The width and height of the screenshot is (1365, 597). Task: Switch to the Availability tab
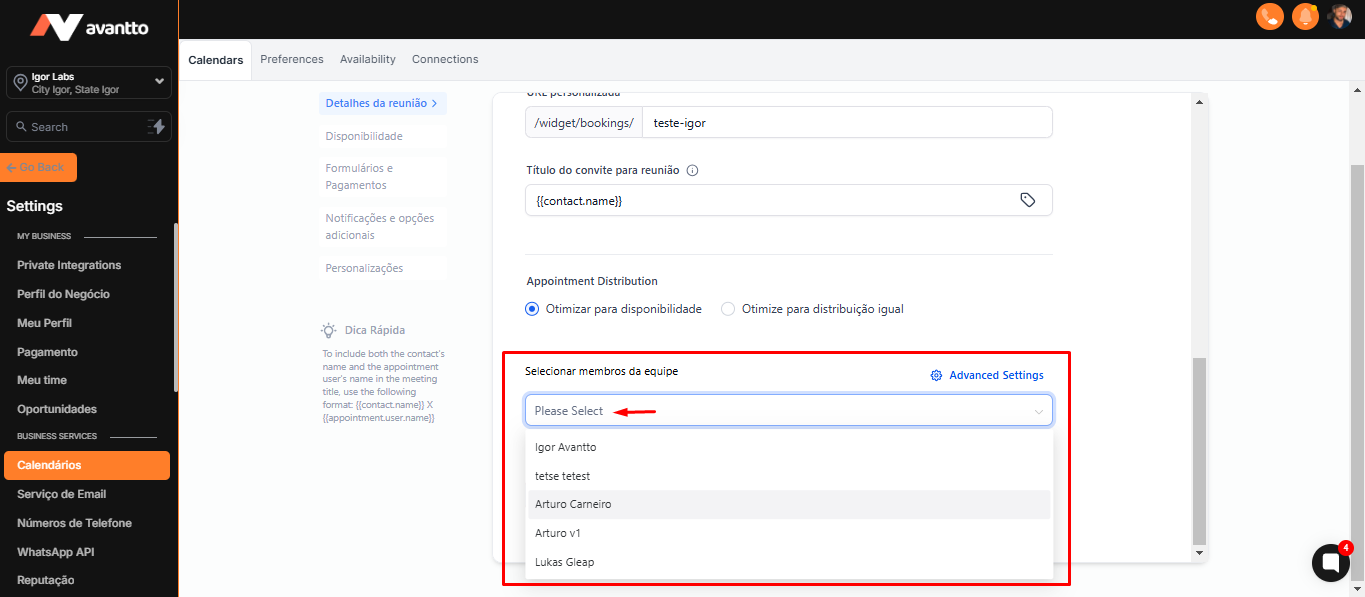pos(367,59)
